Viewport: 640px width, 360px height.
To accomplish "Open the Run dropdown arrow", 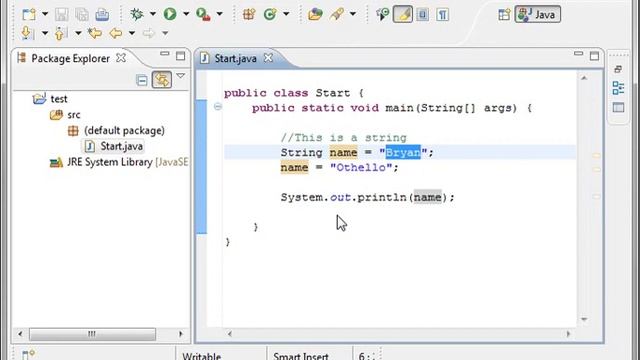I will 186,14.
